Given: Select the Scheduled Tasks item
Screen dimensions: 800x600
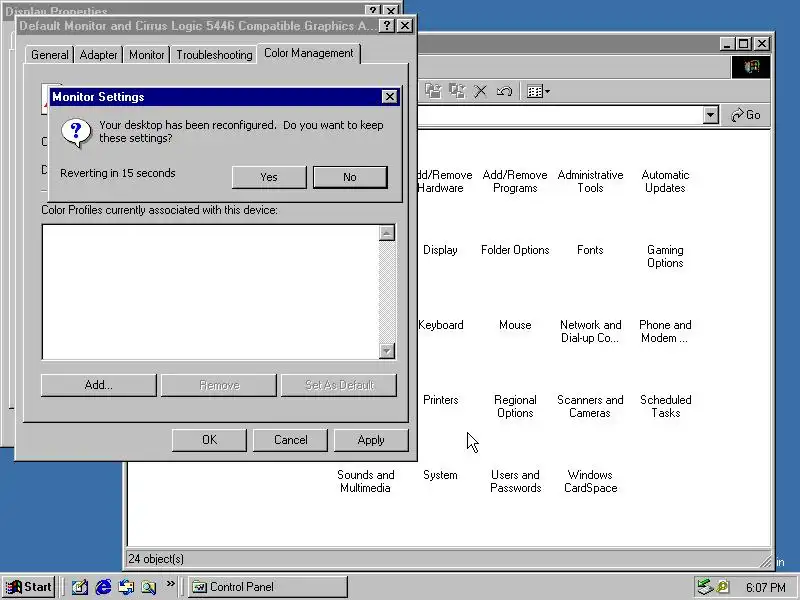Looking at the screenshot, I should (x=665, y=406).
